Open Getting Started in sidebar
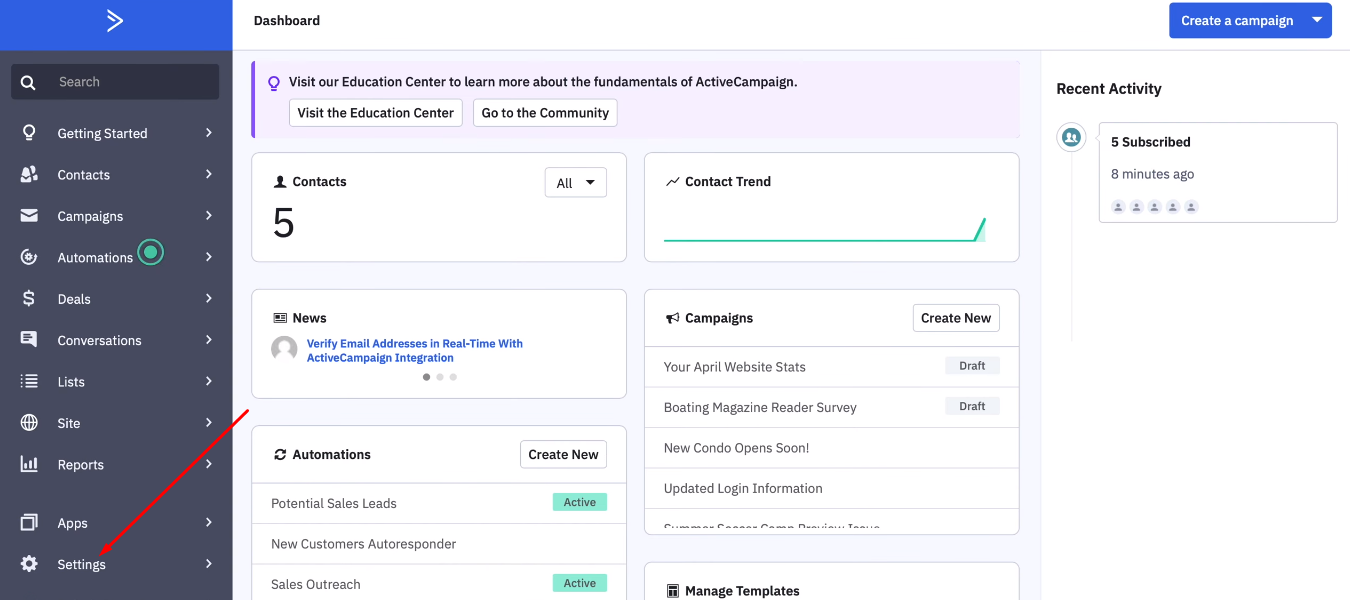 pos(116,133)
